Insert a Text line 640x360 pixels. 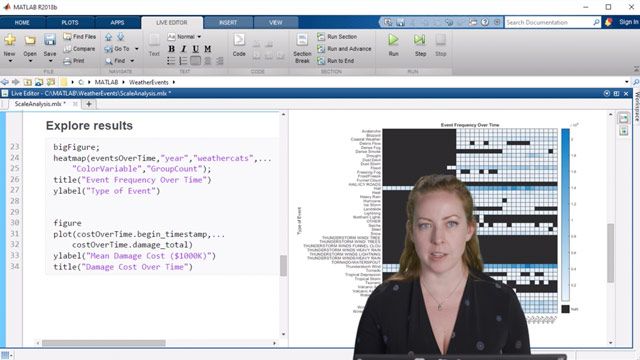(x=154, y=45)
